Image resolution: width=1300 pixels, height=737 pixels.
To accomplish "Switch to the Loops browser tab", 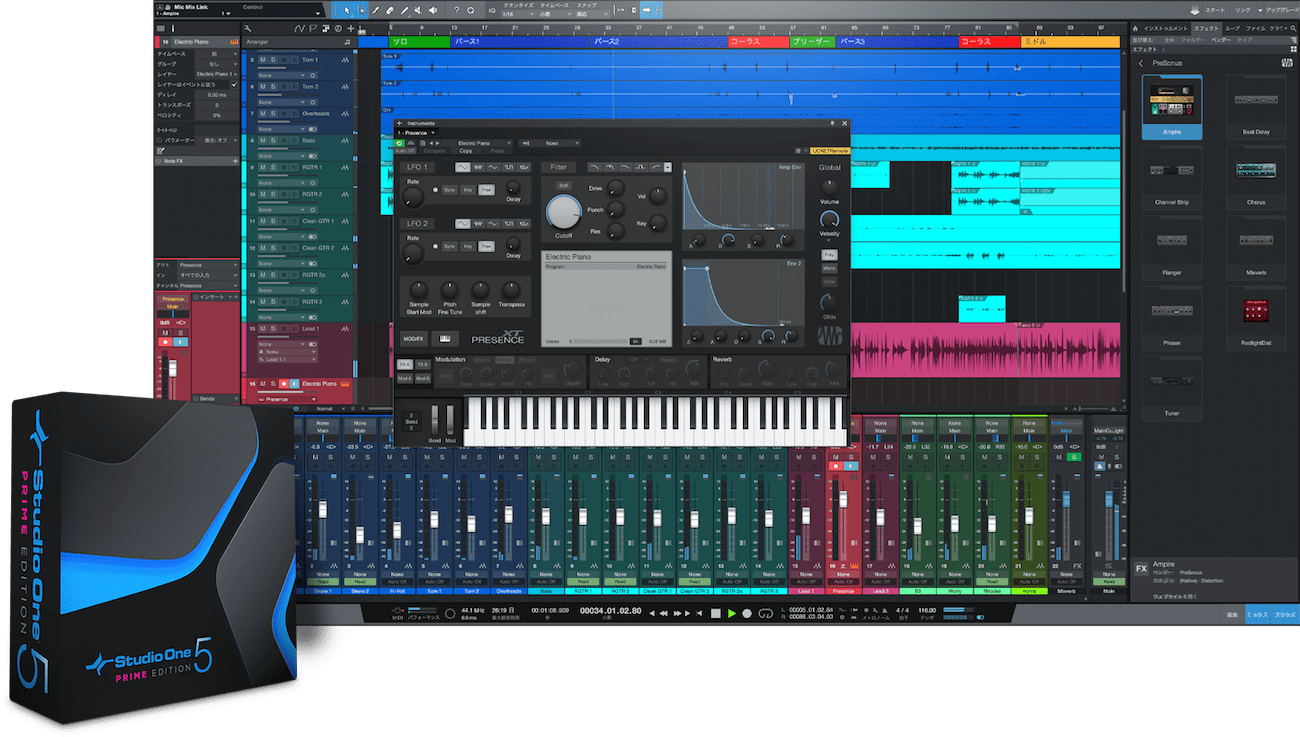I will [1233, 28].
